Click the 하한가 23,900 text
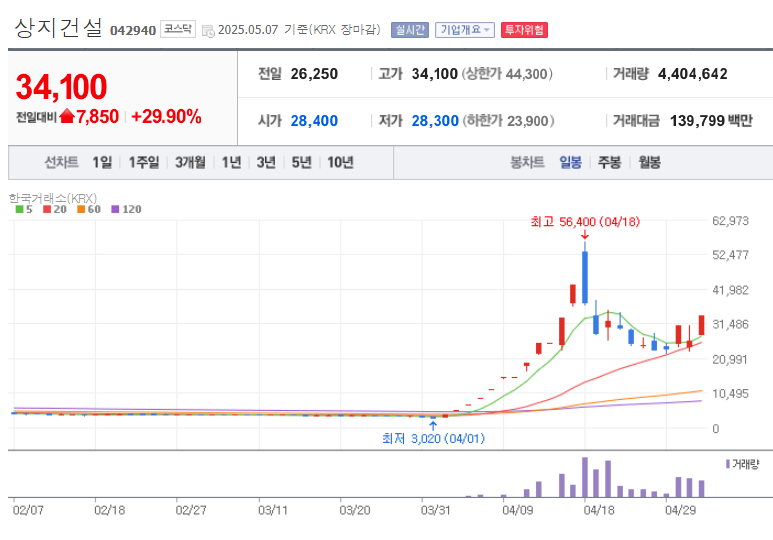This screenshot has height=540, width=773. pyautogui.click(x=508, y=121)
